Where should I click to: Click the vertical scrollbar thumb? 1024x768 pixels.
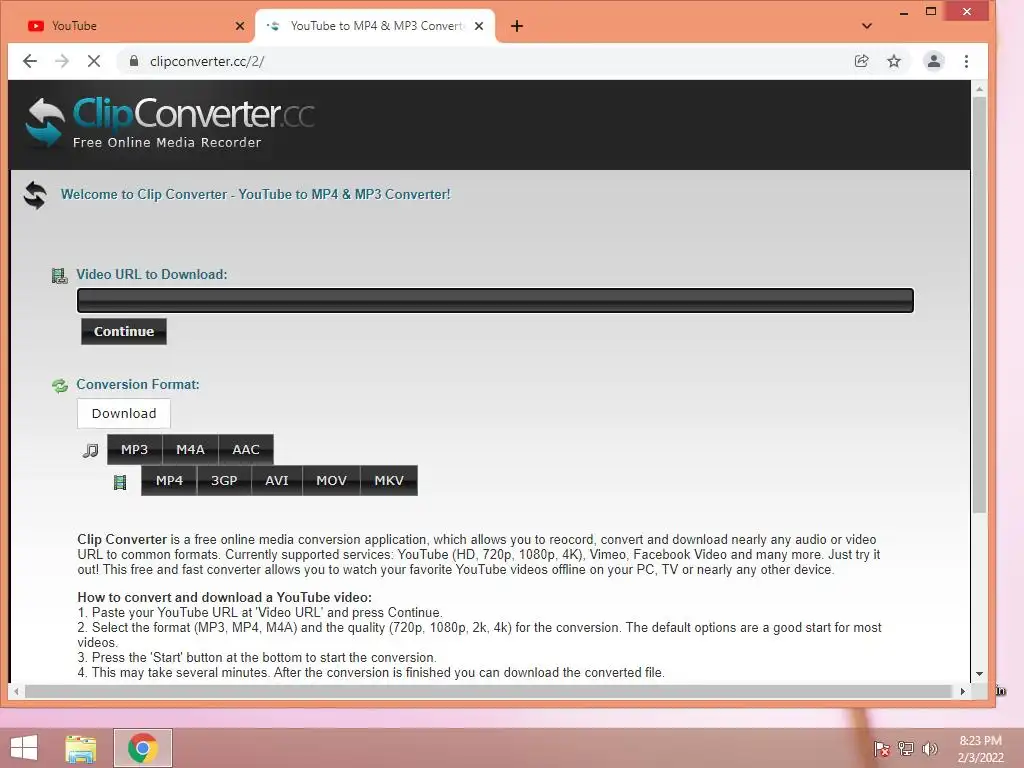click(x=979, y=305)
